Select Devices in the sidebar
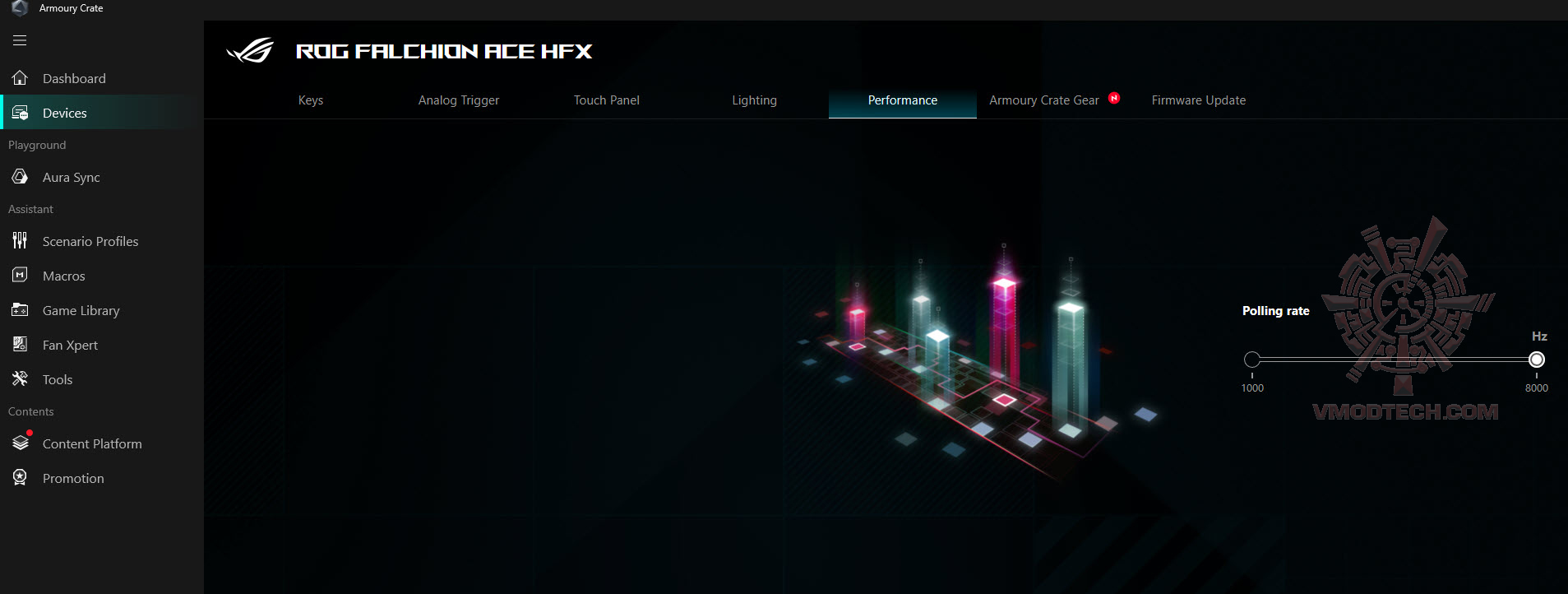The image size is (1568, 594). (x=102, y=113)
